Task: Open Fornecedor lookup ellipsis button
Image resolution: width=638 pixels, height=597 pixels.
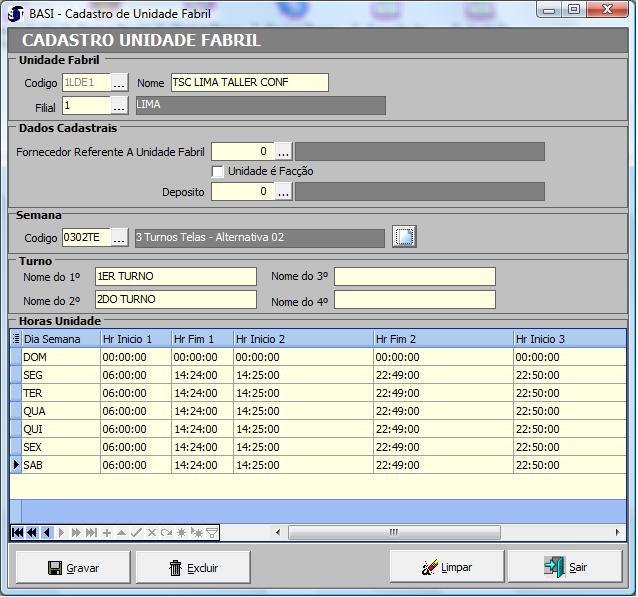Action: coord(283,151)
